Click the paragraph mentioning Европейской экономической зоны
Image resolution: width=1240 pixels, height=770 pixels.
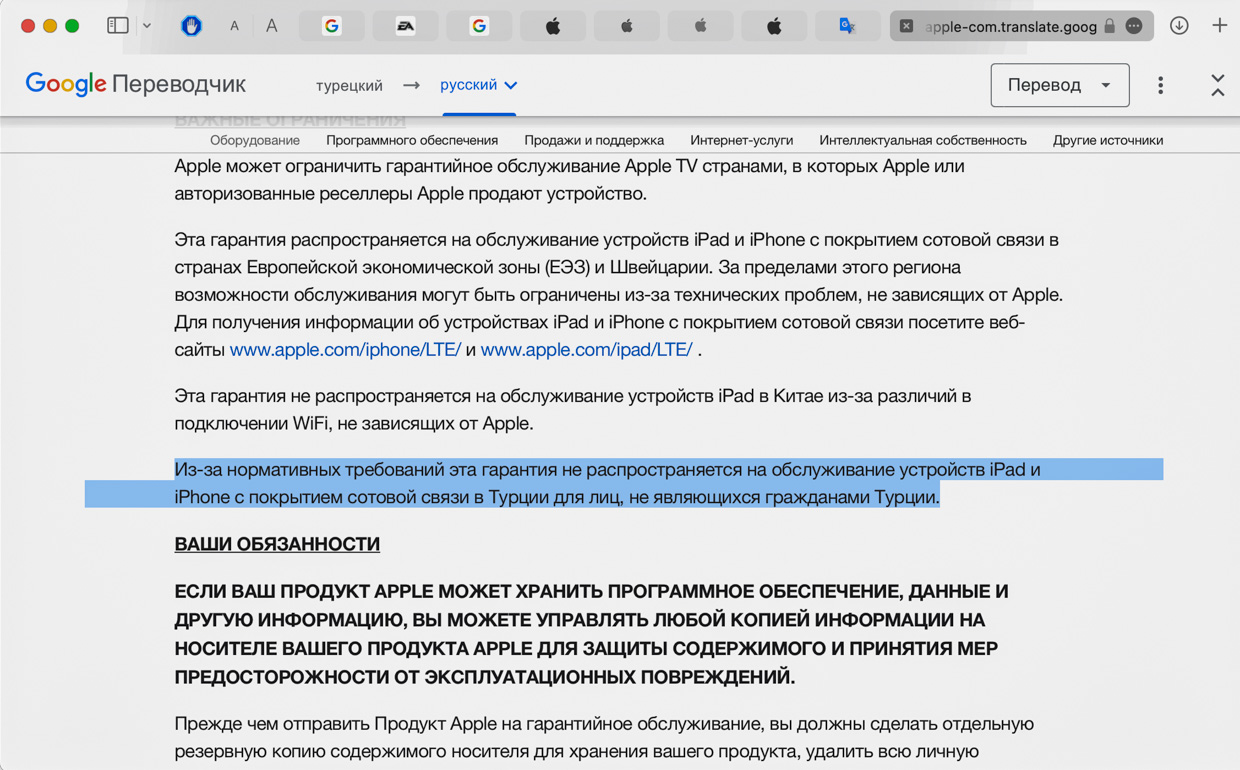pyautogui.click(x=618, y=295)
